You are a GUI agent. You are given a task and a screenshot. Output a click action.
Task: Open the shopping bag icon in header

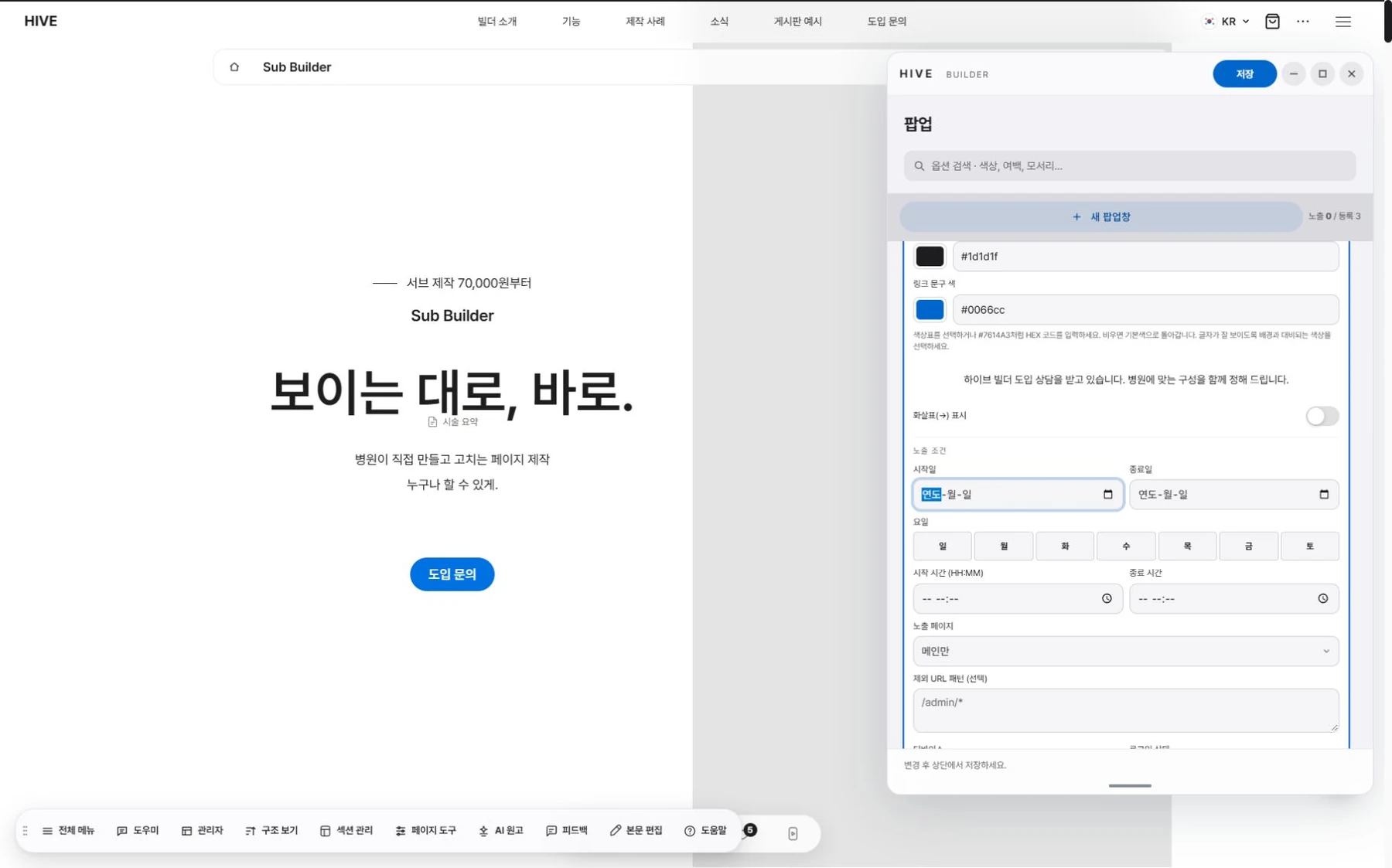(1272, 22)
